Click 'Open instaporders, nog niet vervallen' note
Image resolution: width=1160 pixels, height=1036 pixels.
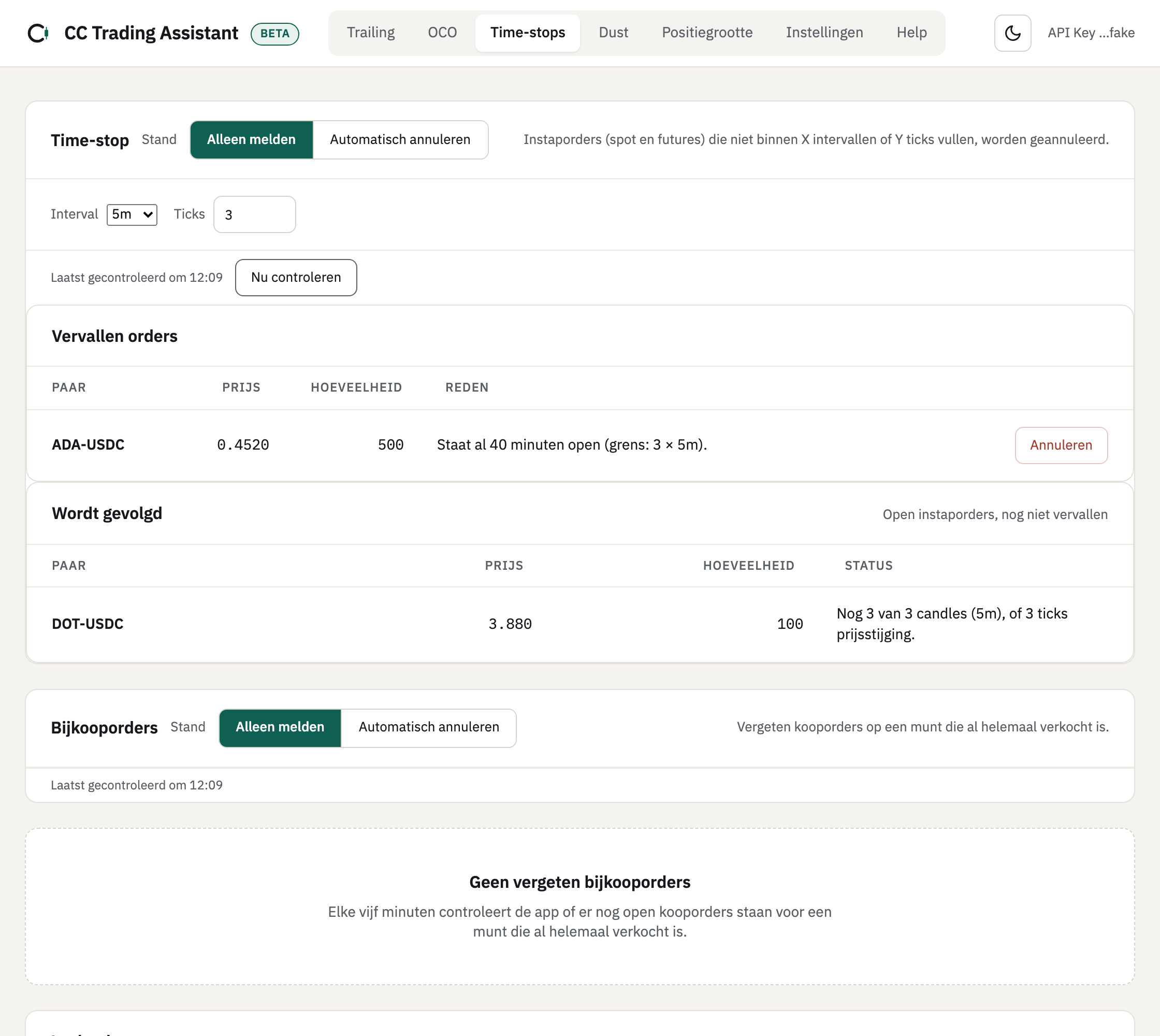pyautogui.click(x=994, y=514)
